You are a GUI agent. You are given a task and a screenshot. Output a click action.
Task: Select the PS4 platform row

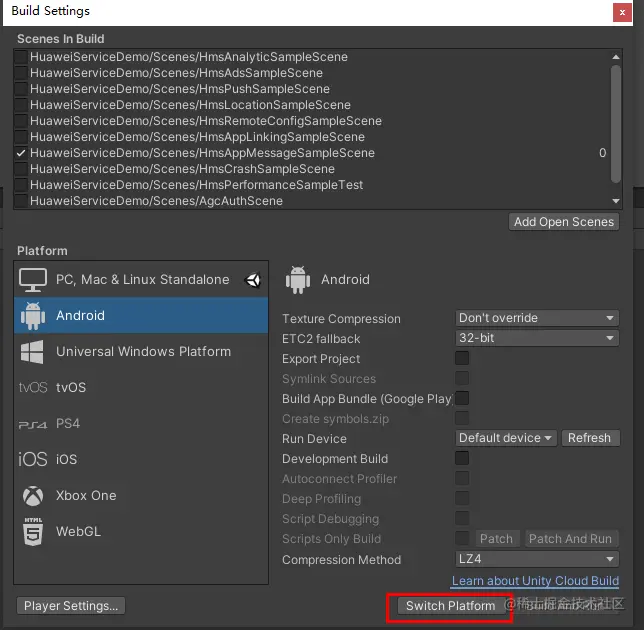click(141, 423)
